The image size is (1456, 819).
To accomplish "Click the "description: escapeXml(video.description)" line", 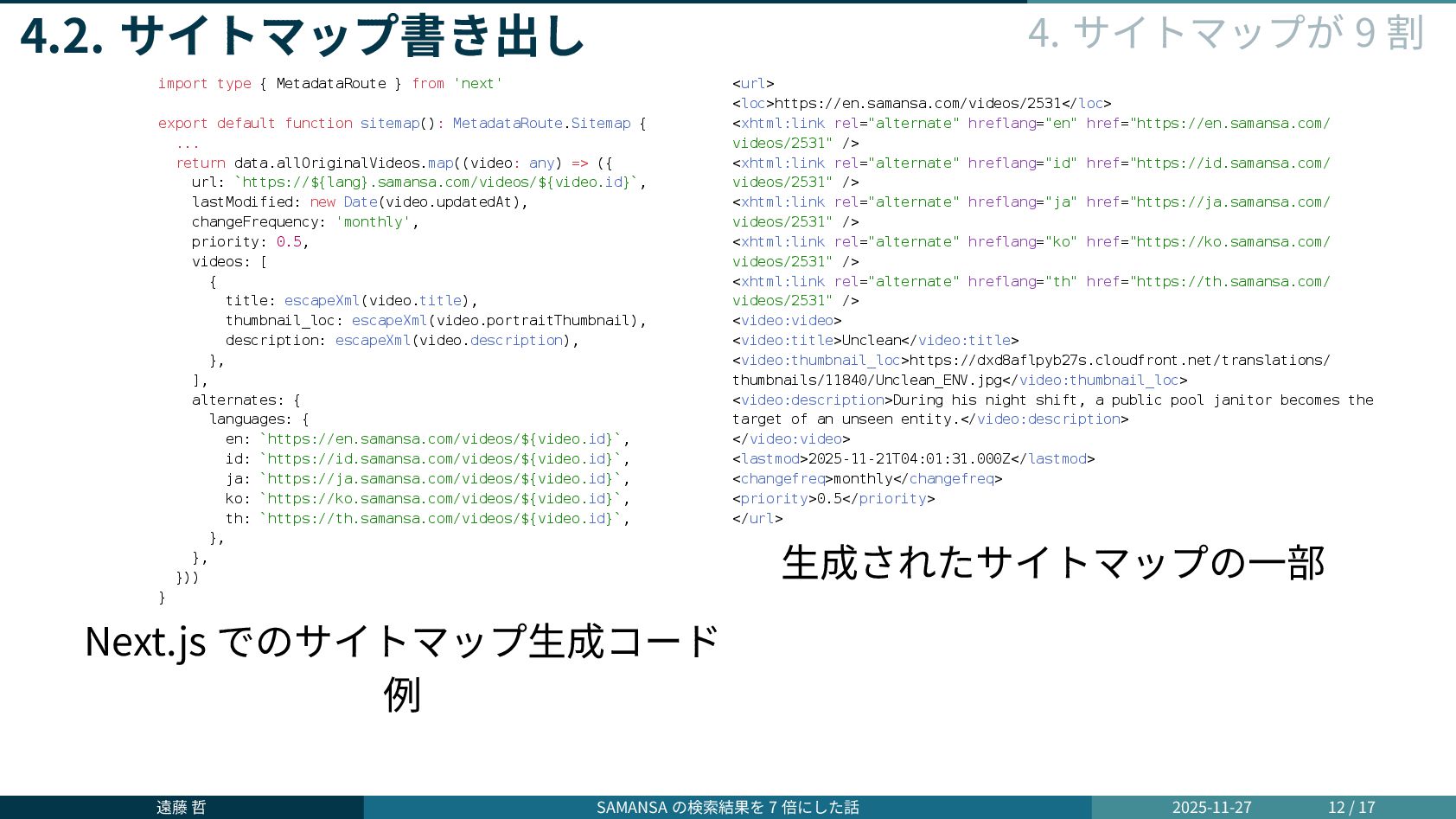I will tap(402, 340).
